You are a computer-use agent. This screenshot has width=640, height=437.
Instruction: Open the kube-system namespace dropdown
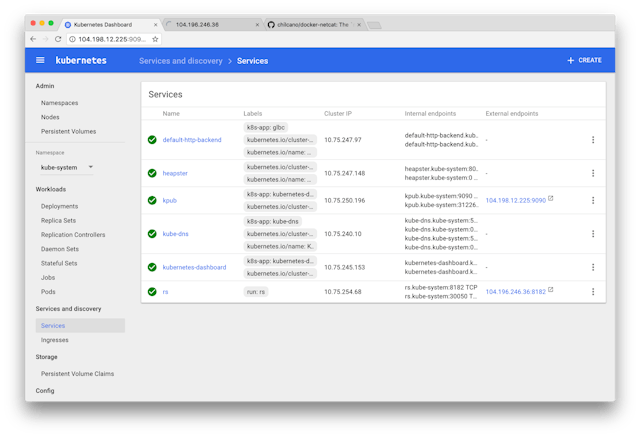coord(67,168)
